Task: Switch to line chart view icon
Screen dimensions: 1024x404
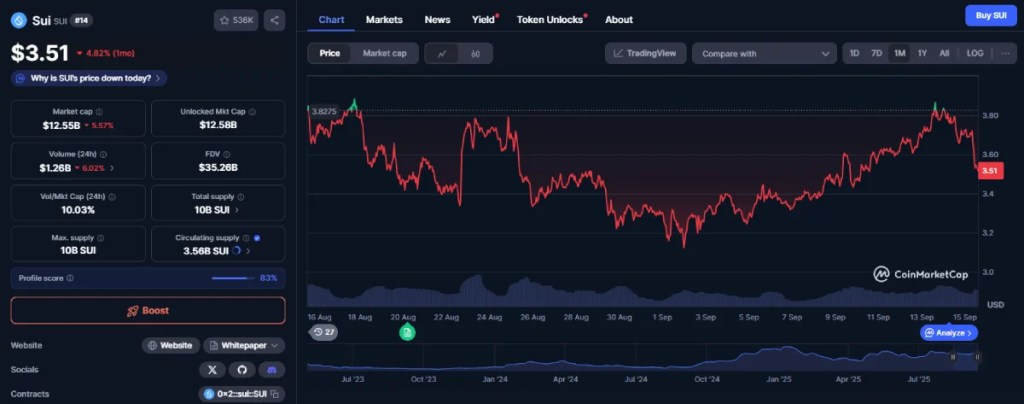Action: [x=441, y=53]
